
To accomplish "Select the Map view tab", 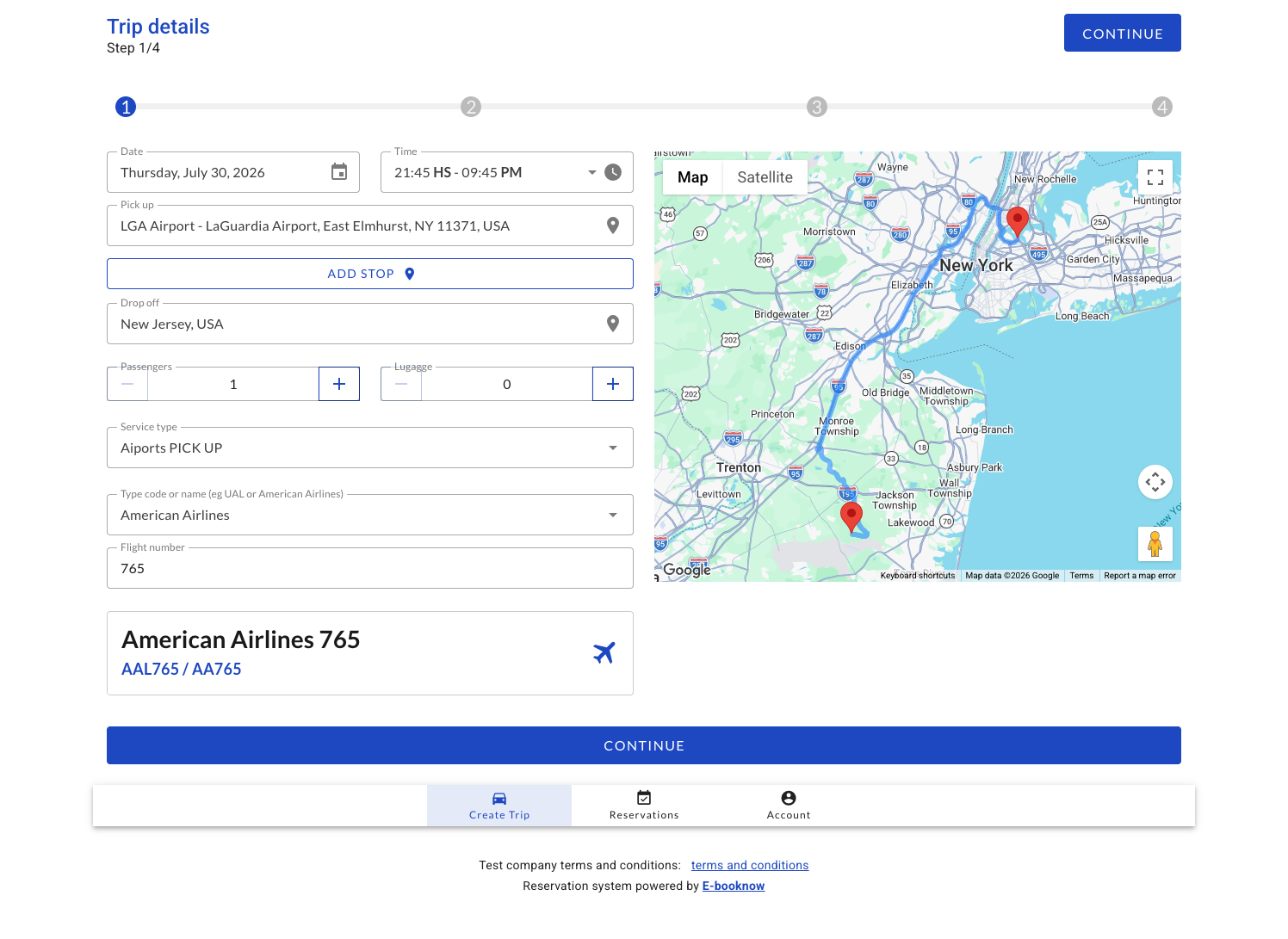I will click(692, 177).
